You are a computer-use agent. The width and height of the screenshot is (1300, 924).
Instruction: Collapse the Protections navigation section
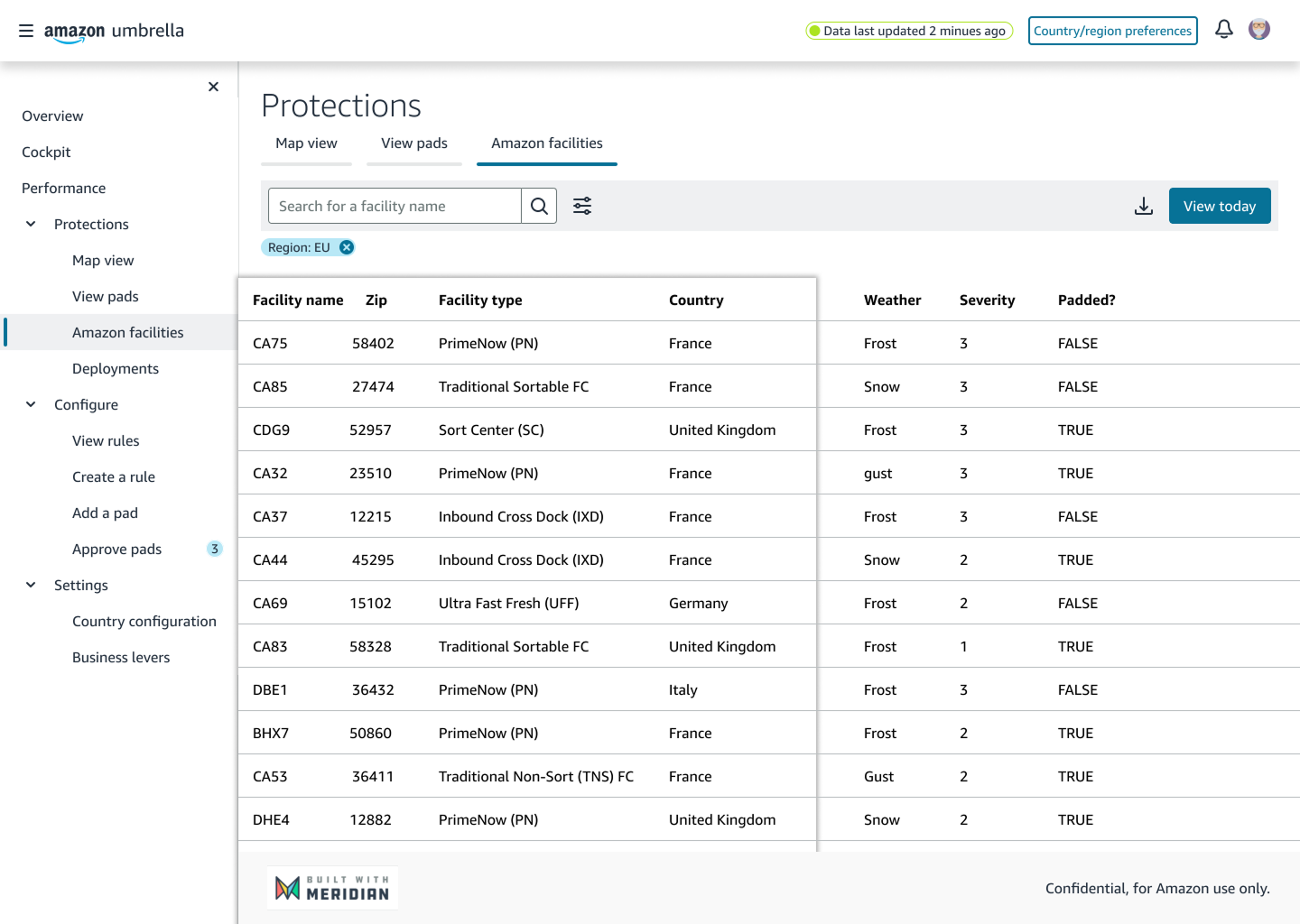click(31, 224)
